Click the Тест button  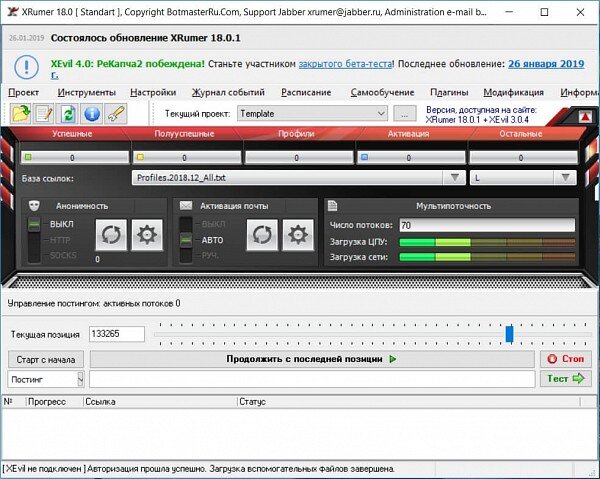click(x=566, y=379)
